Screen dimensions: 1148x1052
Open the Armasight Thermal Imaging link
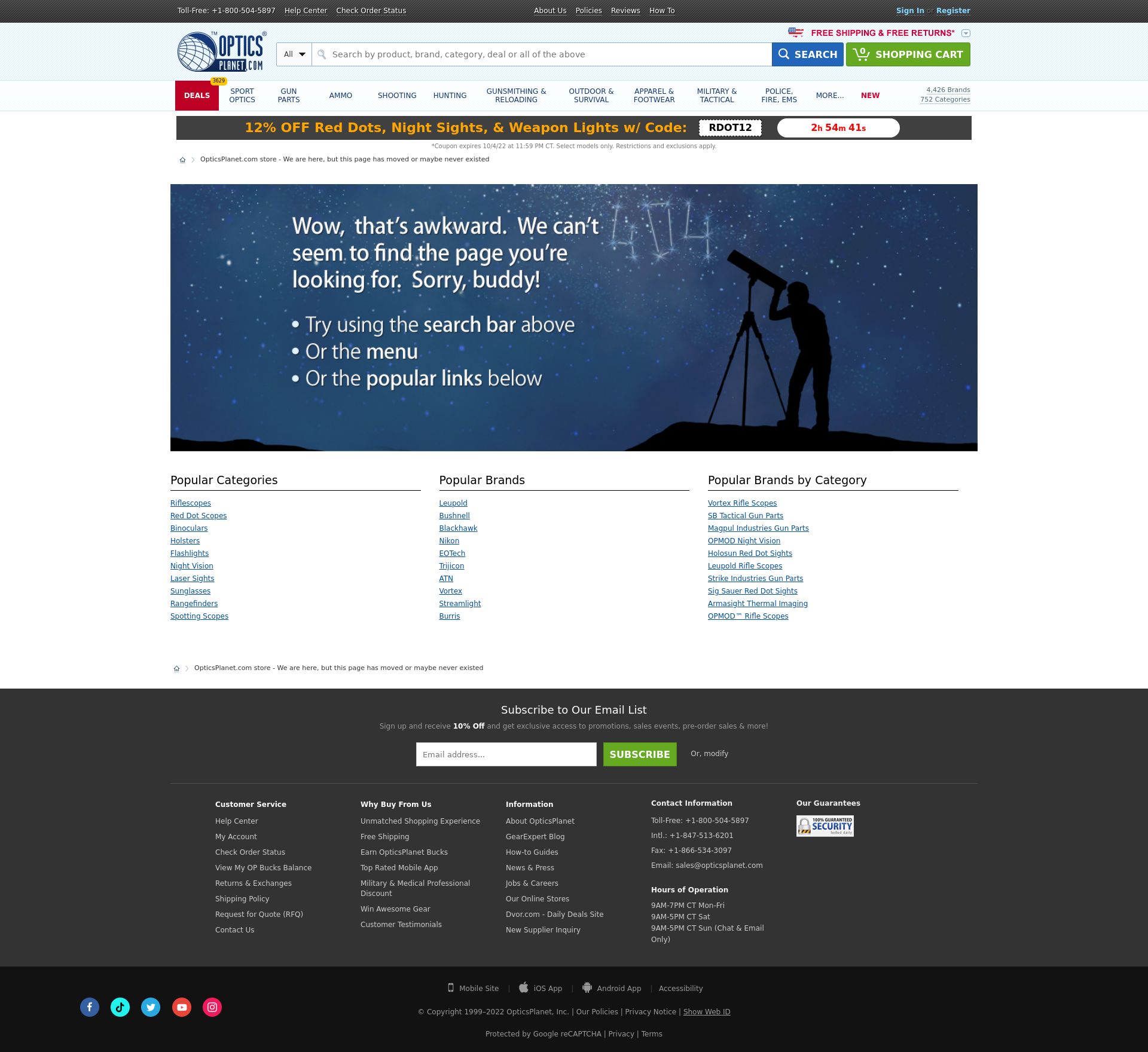click(758, 604)
